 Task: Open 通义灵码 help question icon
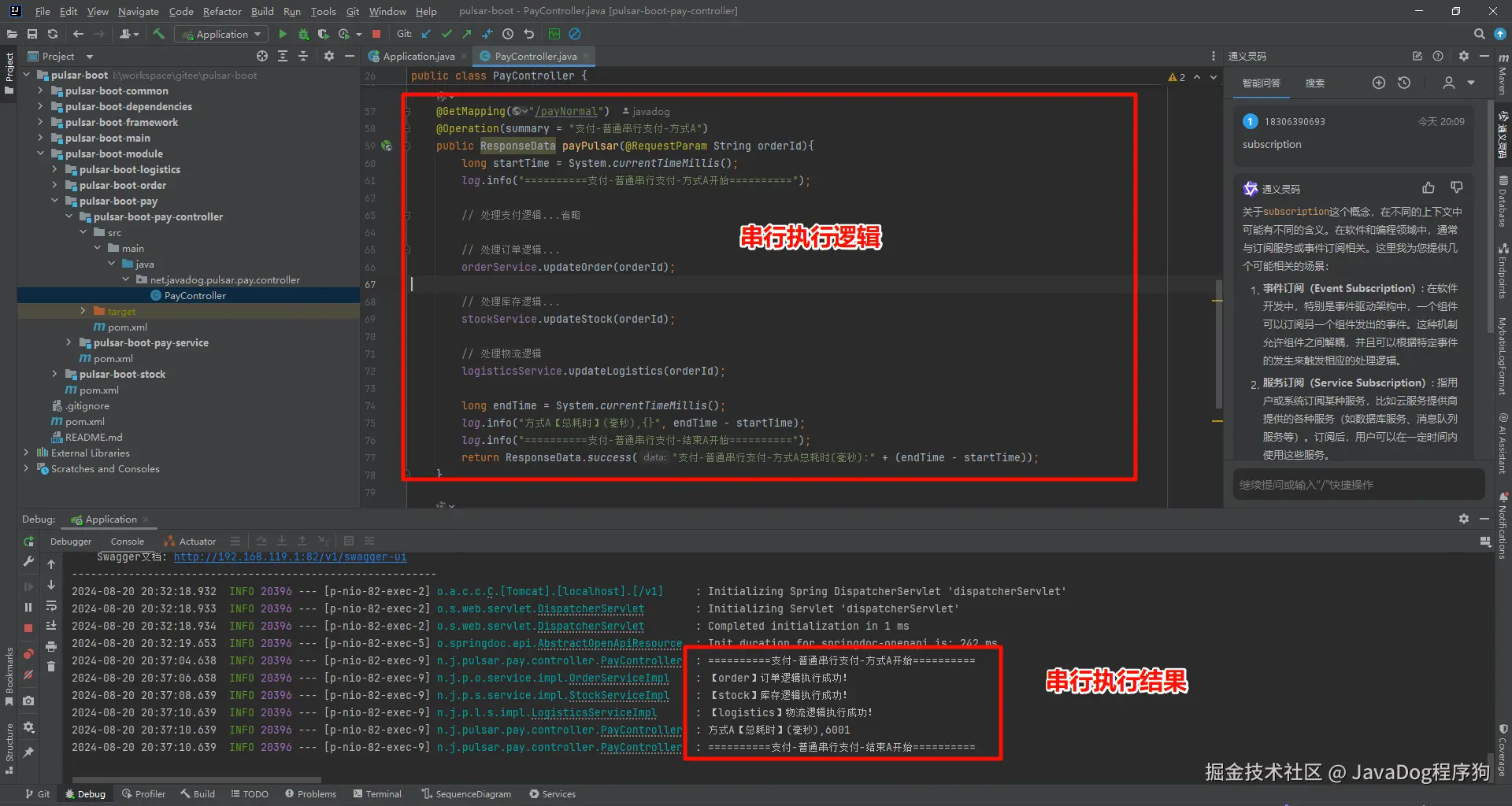tap(1438, 56)
